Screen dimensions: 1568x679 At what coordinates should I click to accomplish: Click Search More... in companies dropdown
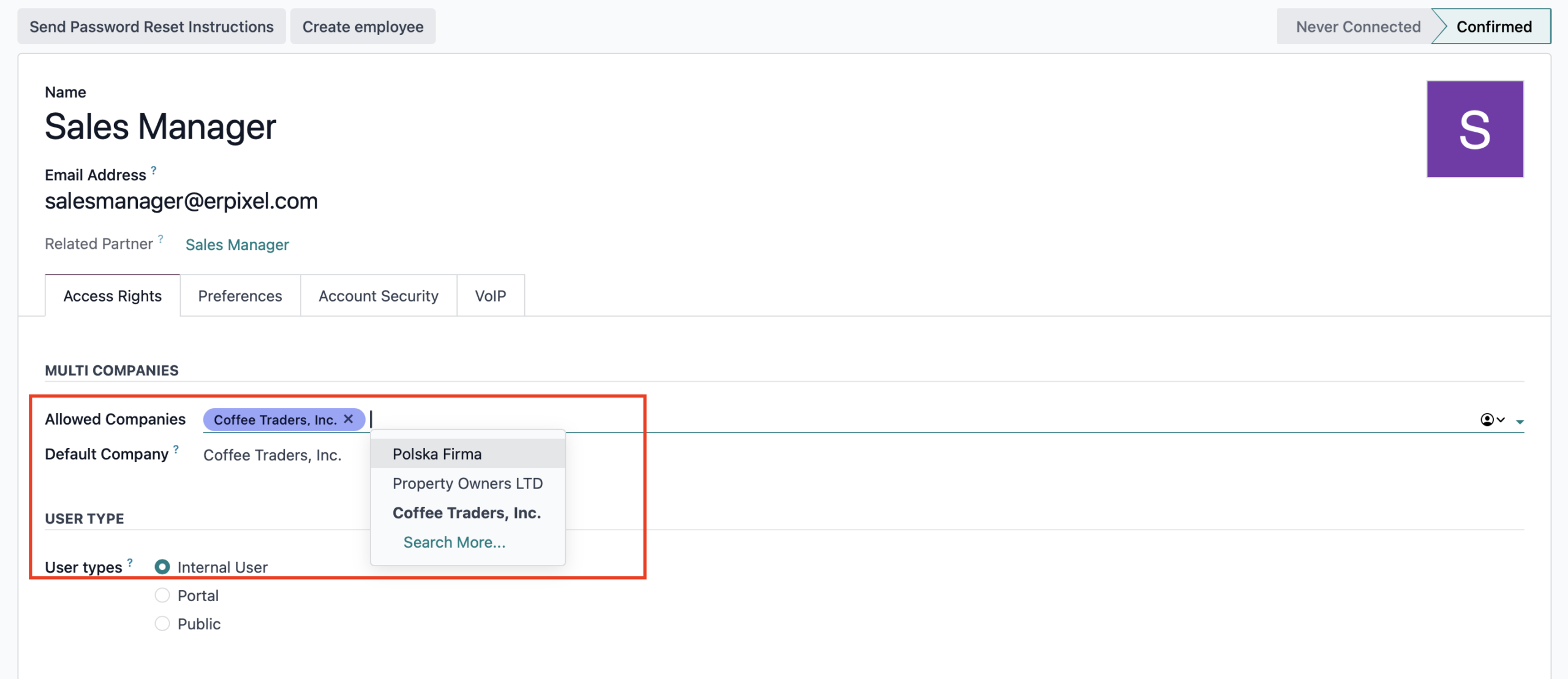pyautogui.click(x=454, y=542)
